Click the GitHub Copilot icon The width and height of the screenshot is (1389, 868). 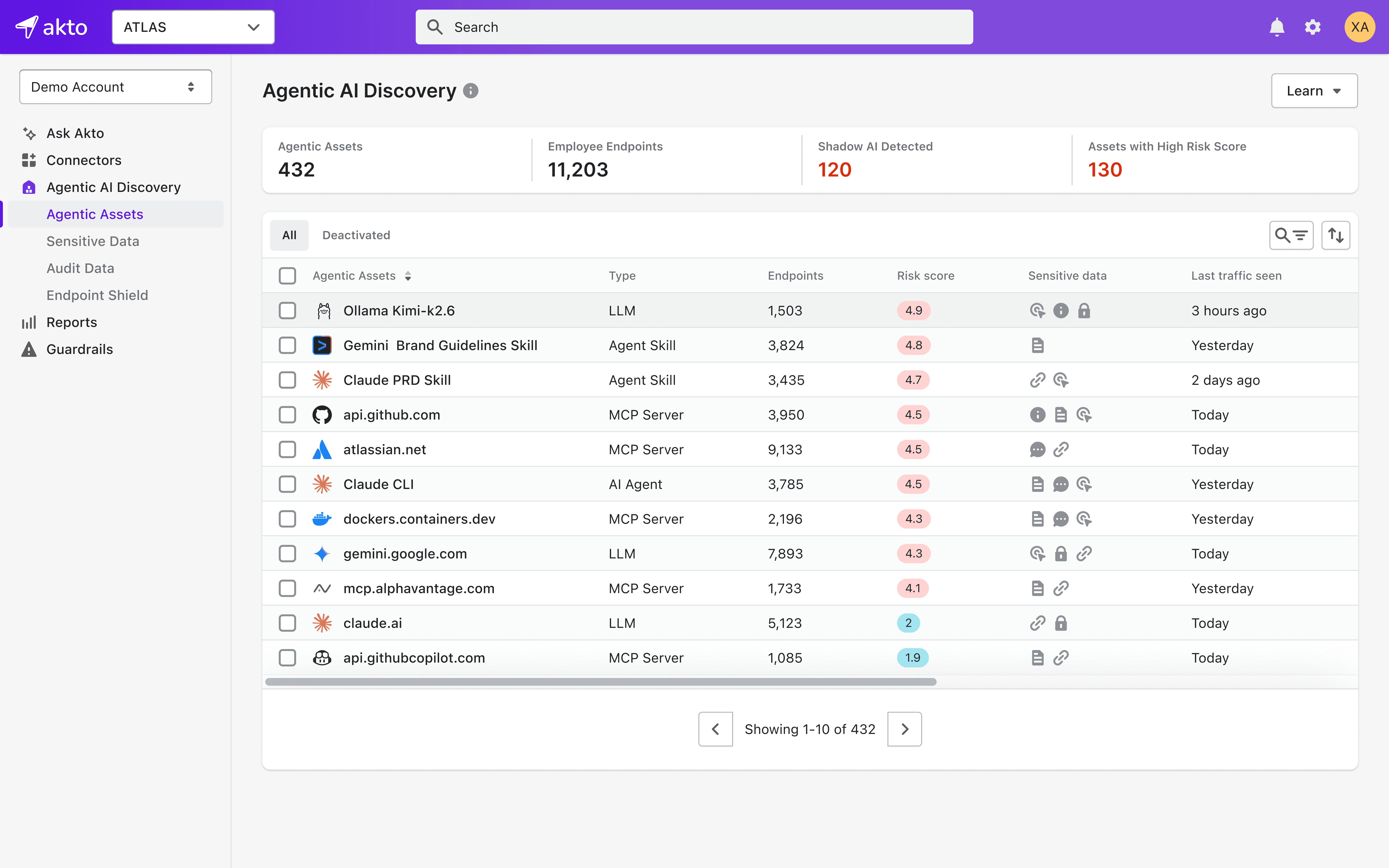pos(322,658)
